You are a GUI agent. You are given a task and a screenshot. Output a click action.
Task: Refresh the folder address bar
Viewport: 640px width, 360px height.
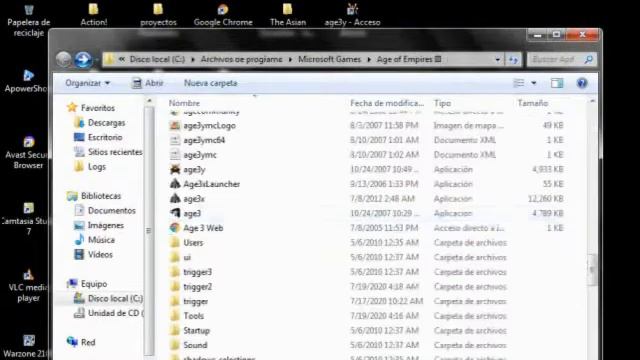[x=513, y=60]
